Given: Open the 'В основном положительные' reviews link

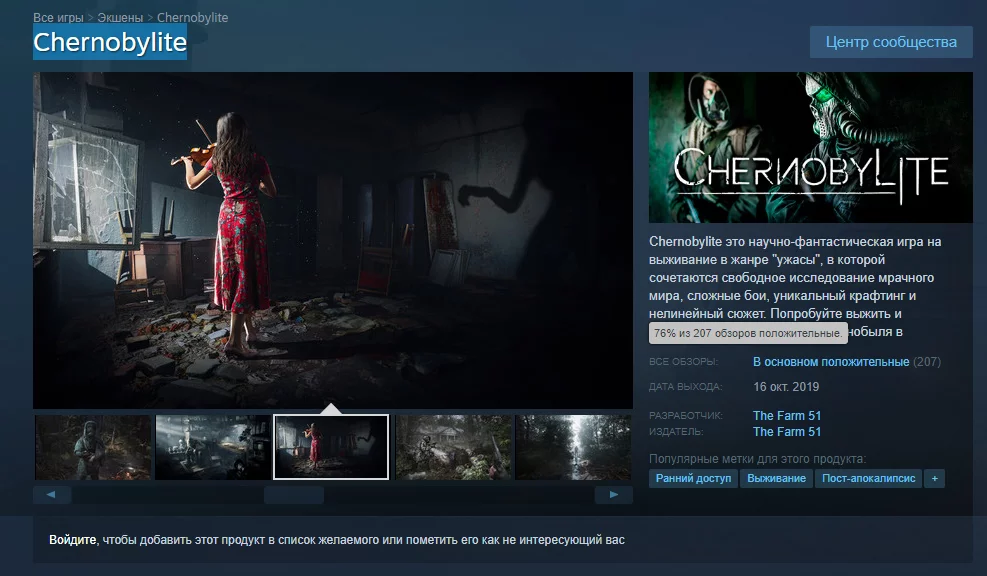Looking at the screenshot, I should pos(831,362).
